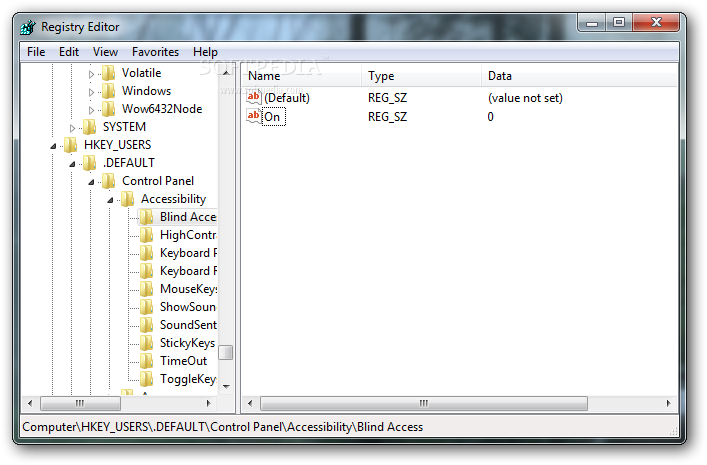
Task: Select the Volatile tree item
Action: pyautogui.click(x=141, y=73)
